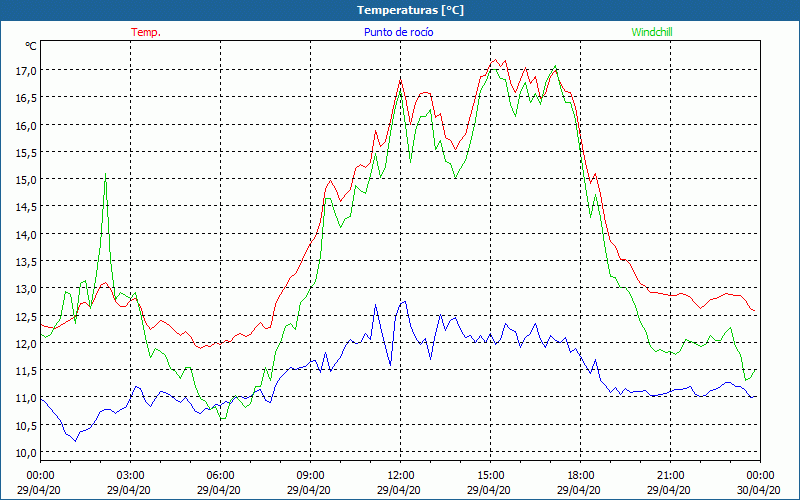Click the °C unit label on axis
Screen dimensions: 800x500
coord(31,46)
